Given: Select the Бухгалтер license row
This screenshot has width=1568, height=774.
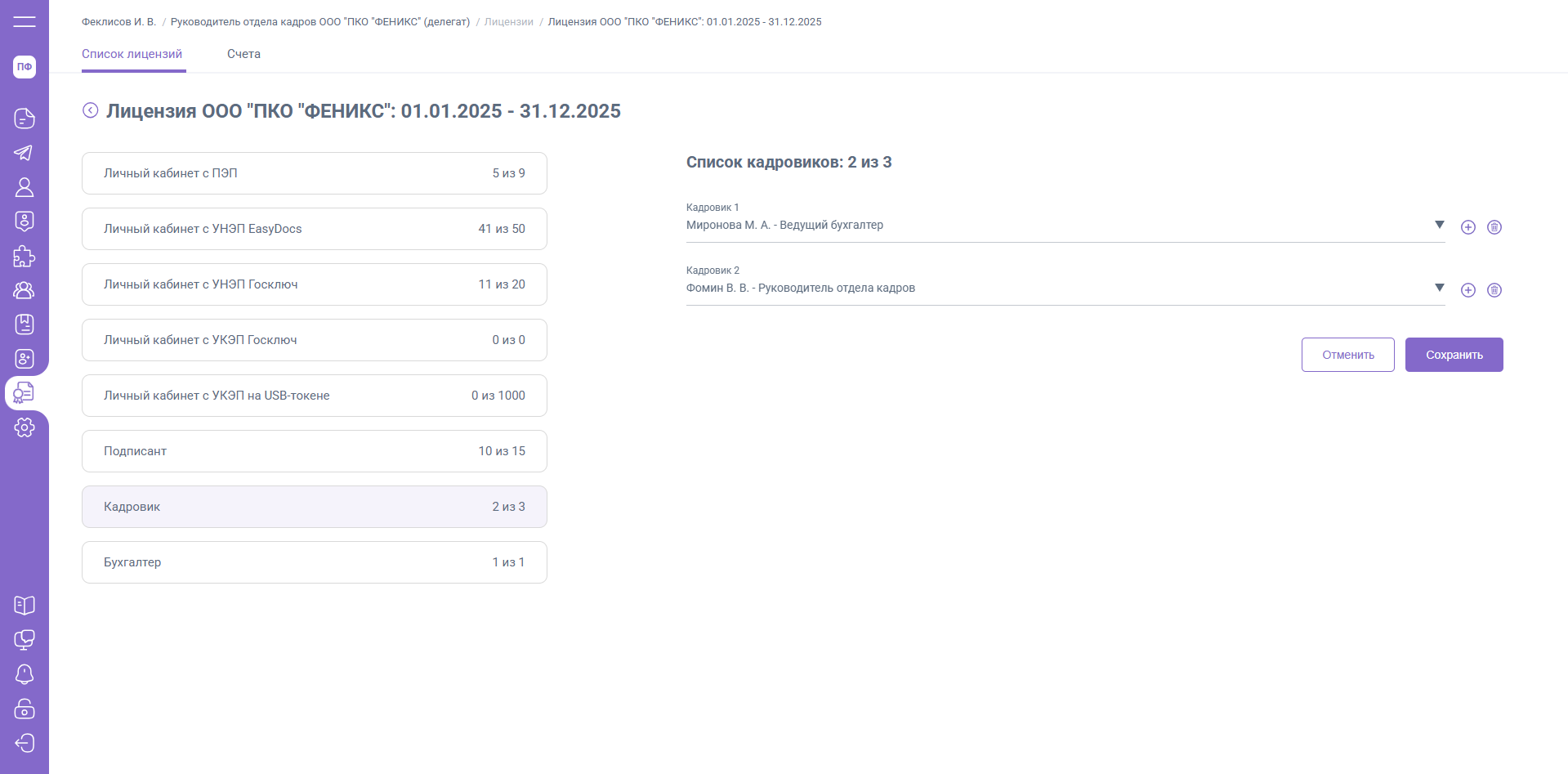Looking at the screenshot, I should click(x=315, y=562).
